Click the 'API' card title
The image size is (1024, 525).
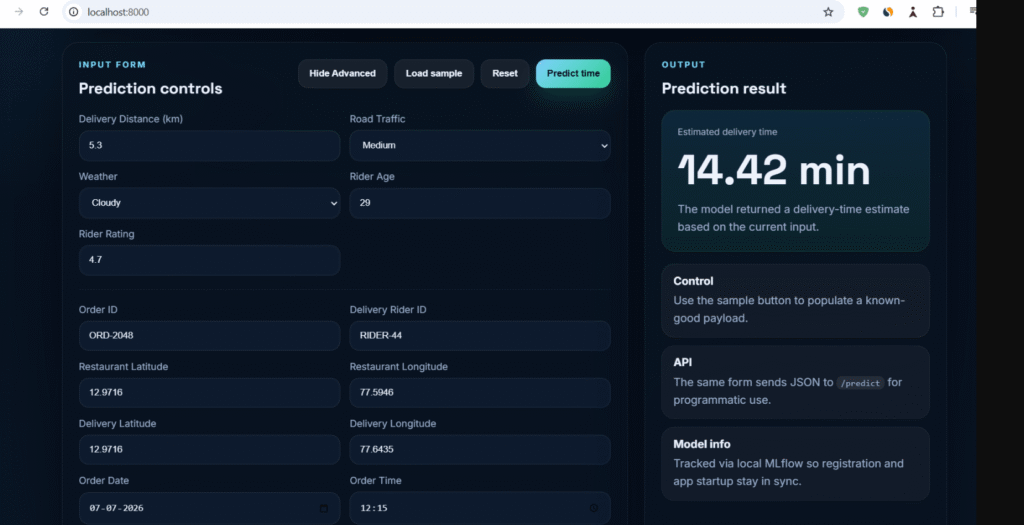point(682,362)
